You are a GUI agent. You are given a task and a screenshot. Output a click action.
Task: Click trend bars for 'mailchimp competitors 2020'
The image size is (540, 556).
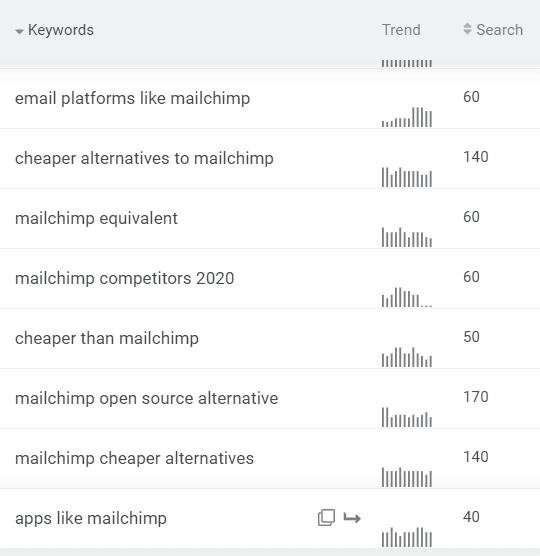click(407, 297)
